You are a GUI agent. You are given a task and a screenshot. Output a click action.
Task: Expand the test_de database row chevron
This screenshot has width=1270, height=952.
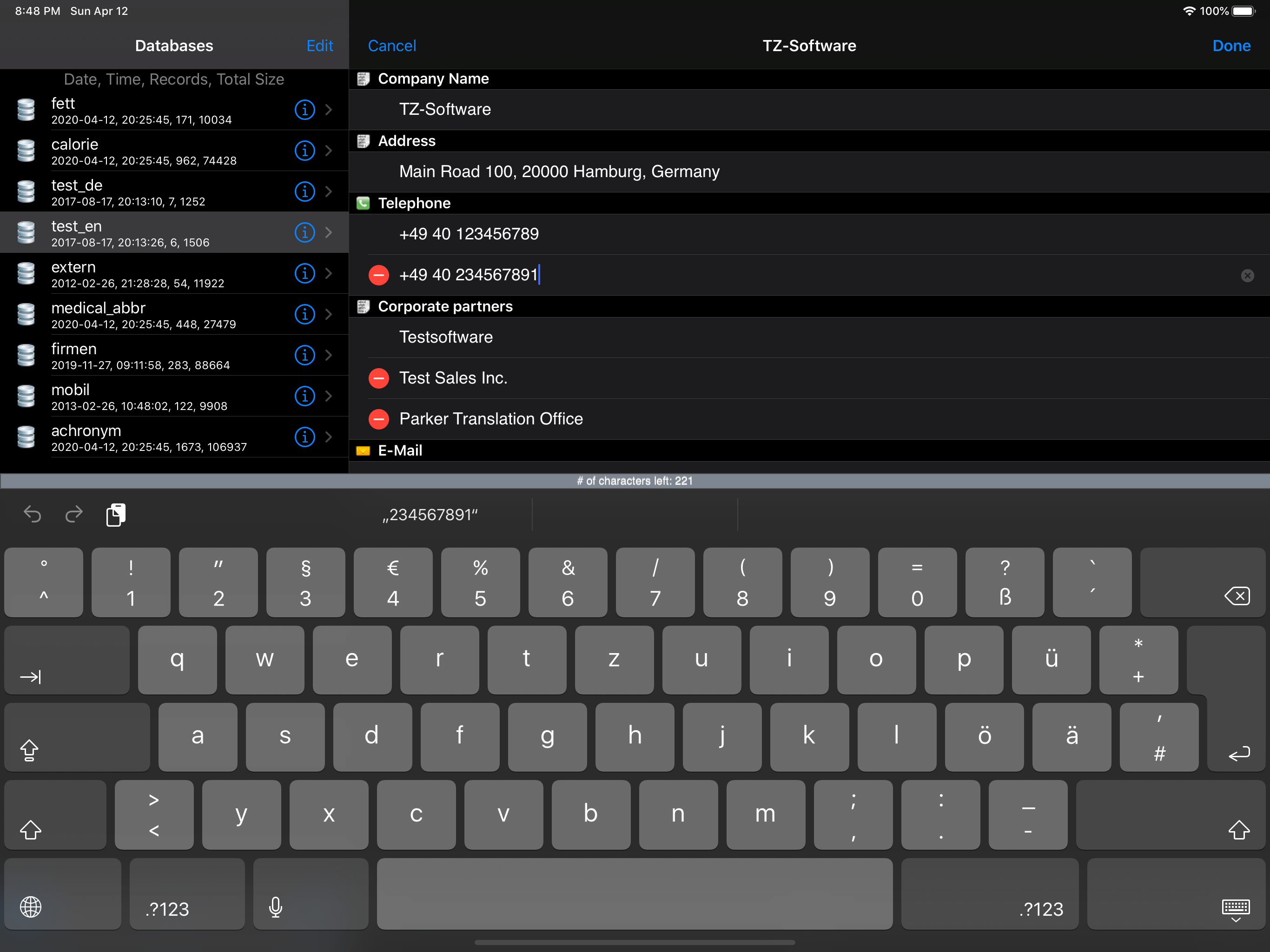[x=328, y=191]
